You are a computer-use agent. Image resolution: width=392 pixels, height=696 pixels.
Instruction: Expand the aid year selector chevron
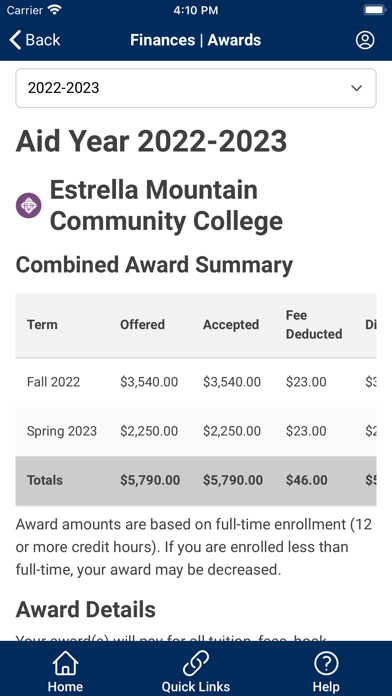click(356, 88)
